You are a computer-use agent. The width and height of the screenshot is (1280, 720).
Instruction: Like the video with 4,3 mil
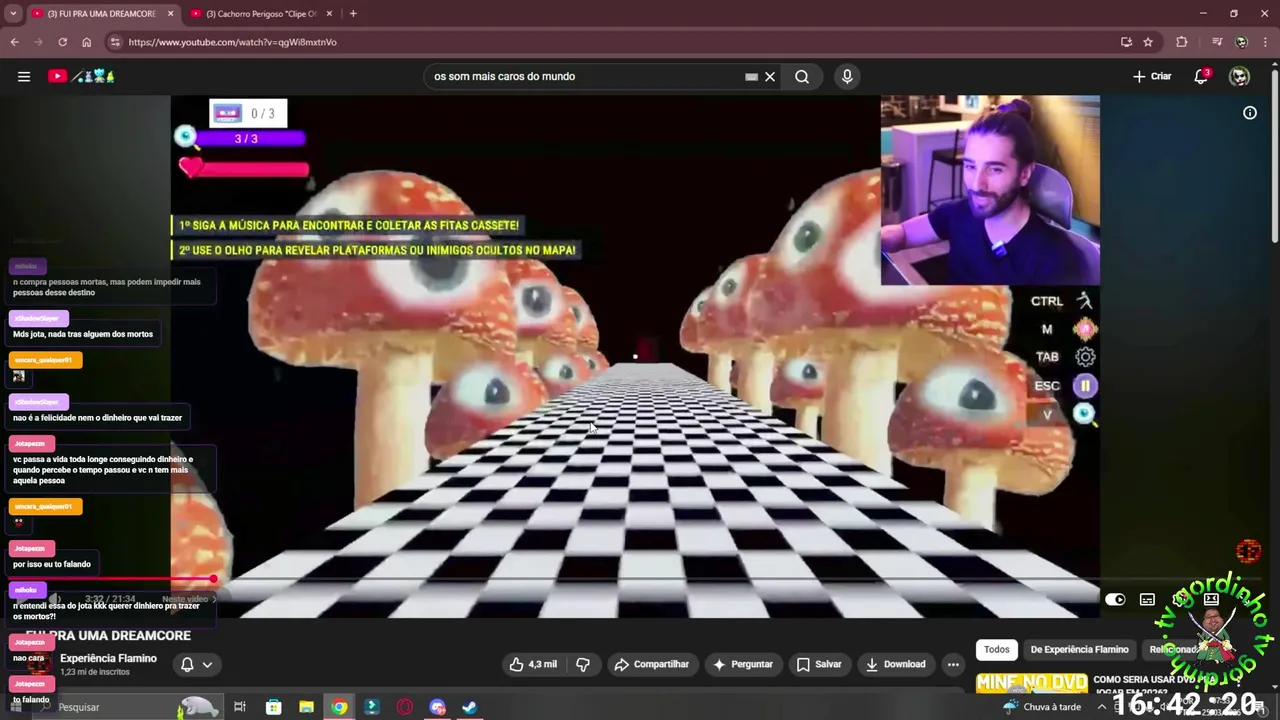[x=533, y=664]
